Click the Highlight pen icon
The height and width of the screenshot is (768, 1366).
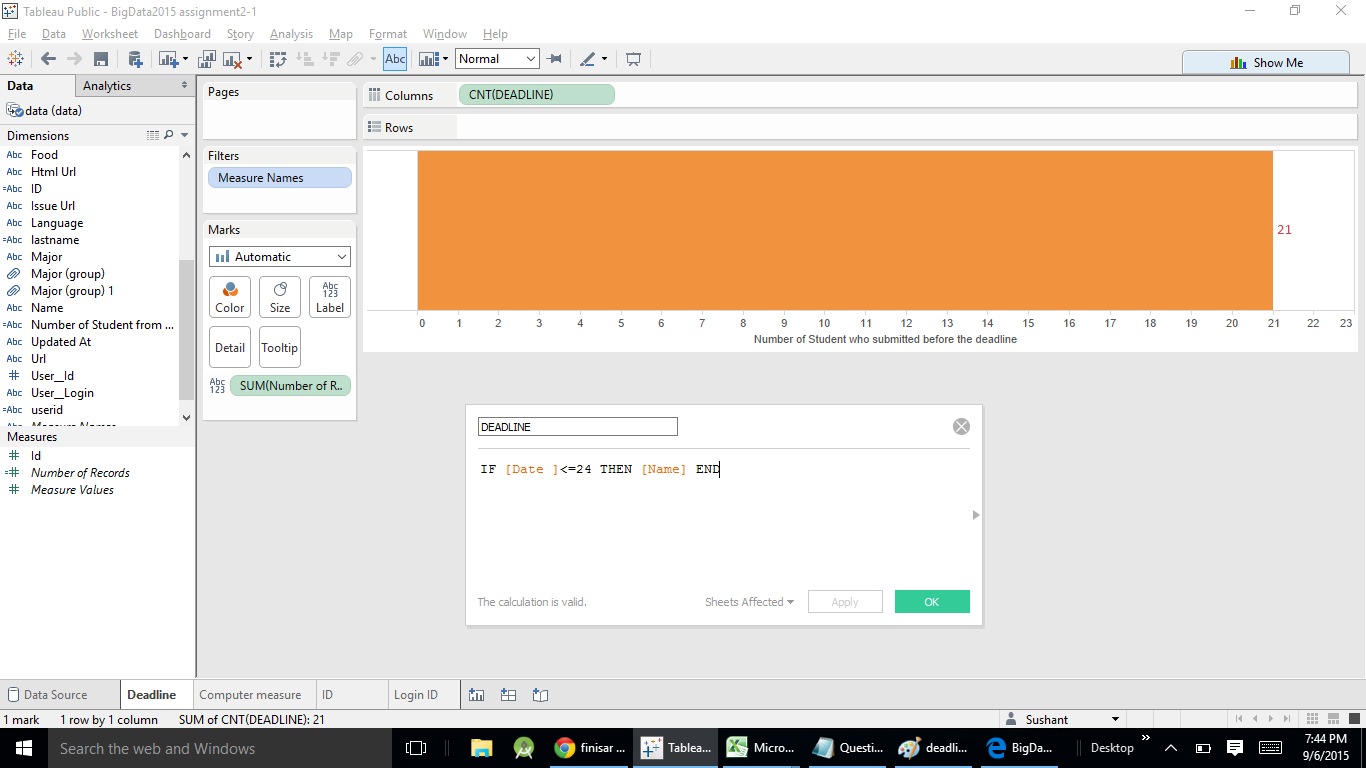(x=587, y=59)
